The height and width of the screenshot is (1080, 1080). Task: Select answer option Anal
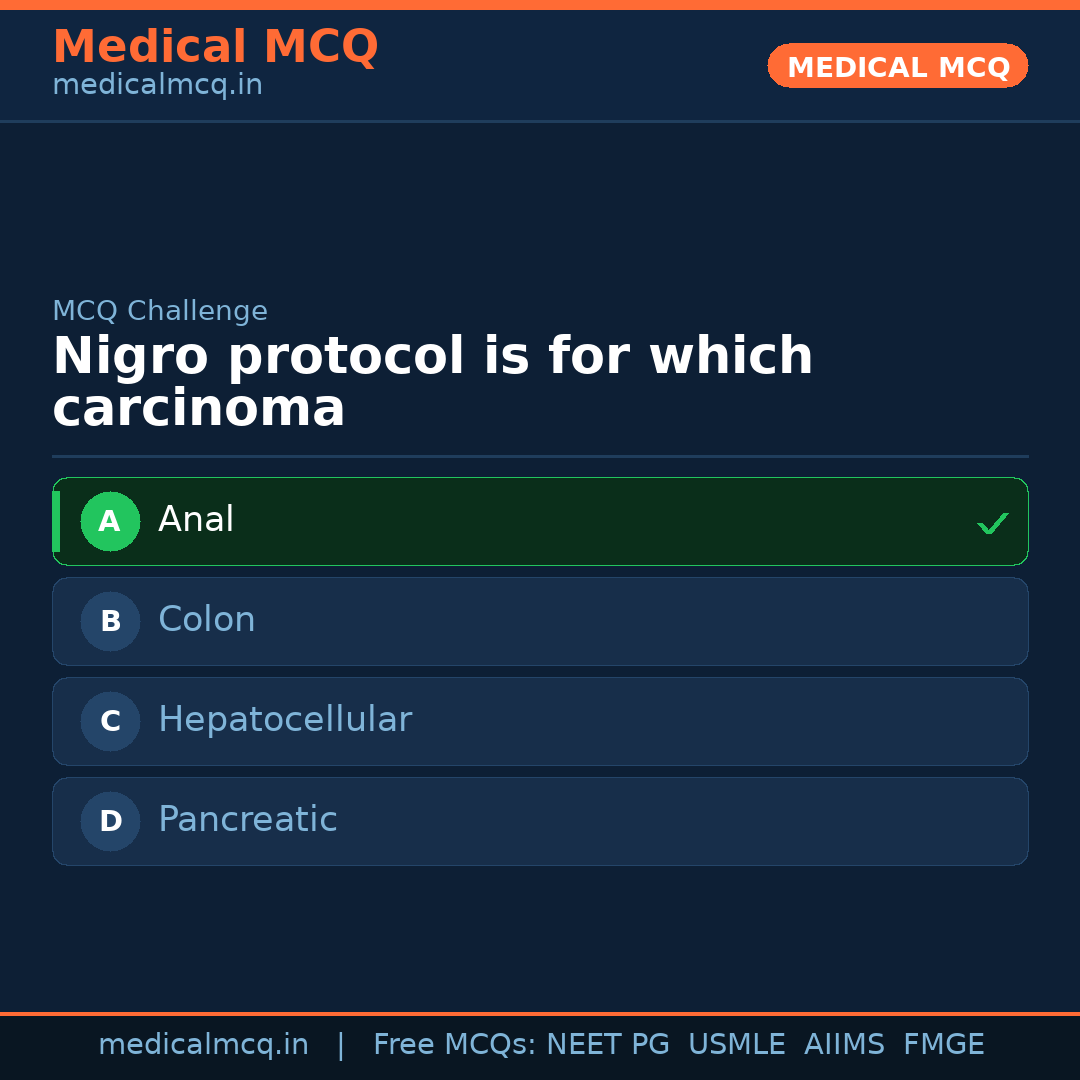point(540,521)
